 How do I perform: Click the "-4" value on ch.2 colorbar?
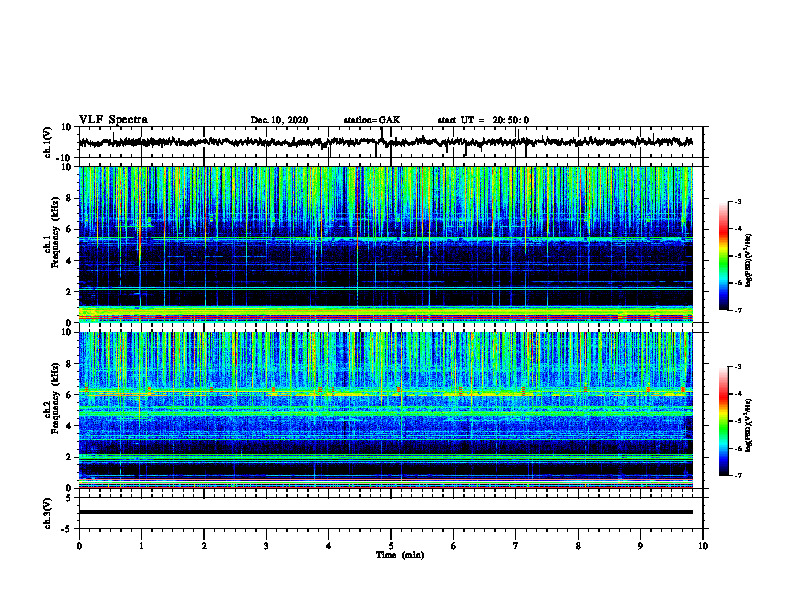tap(736, 394)
